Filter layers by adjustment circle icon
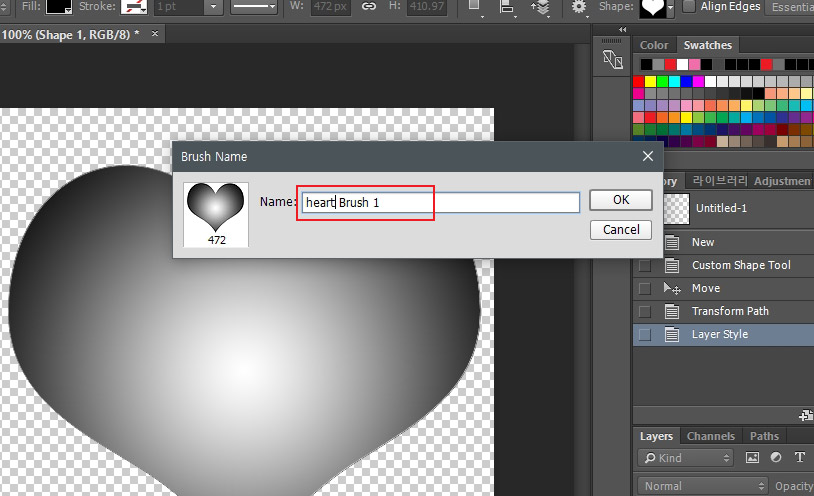Image resolution: width=814 pixels, height=496 pixels. point(776,458)
